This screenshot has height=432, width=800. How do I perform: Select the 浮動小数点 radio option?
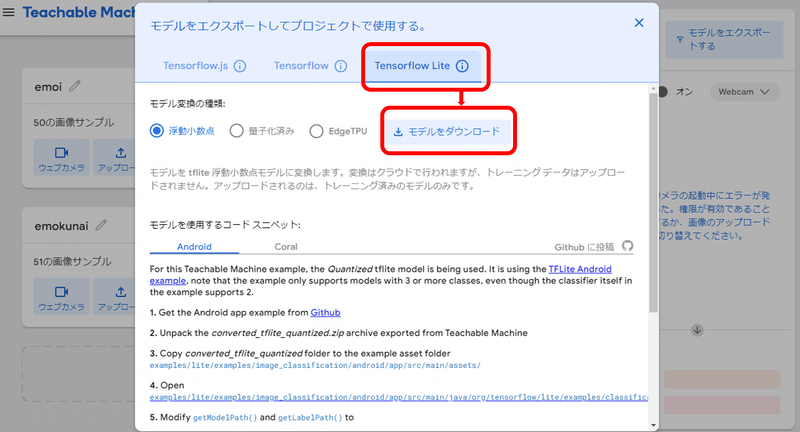(157, 131)
